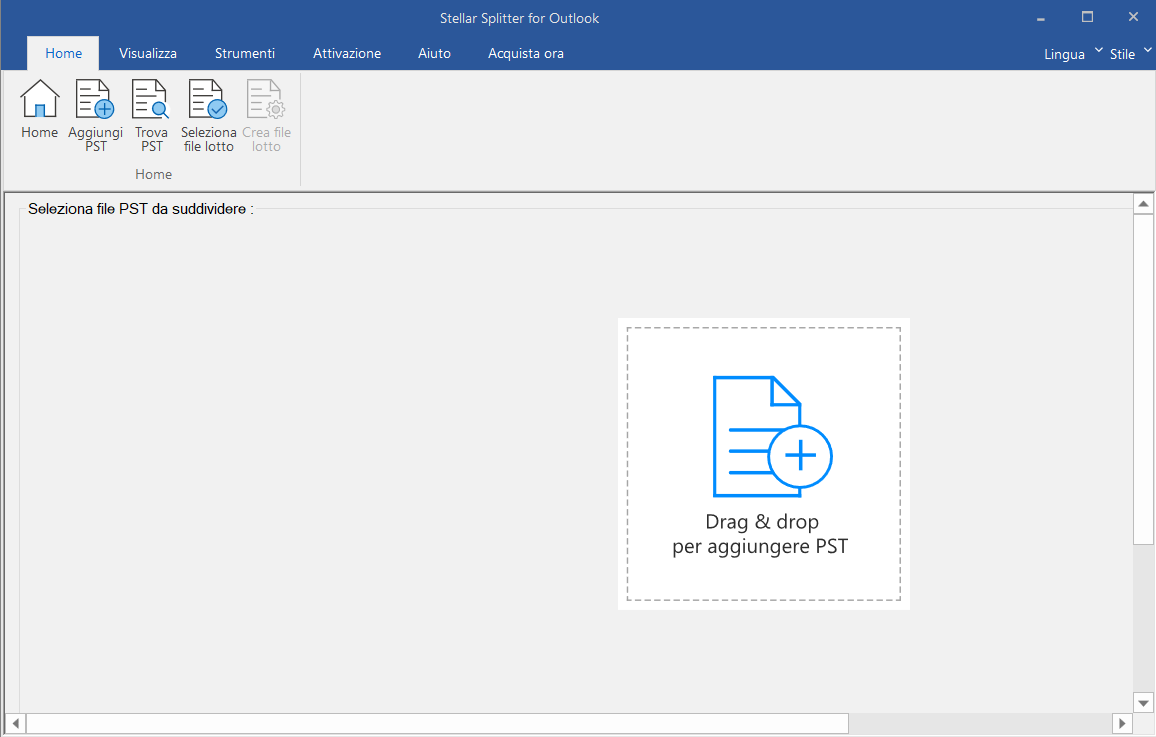
Task: Click the horizontal scrollbar thumb
Action: tap(437, 723)
